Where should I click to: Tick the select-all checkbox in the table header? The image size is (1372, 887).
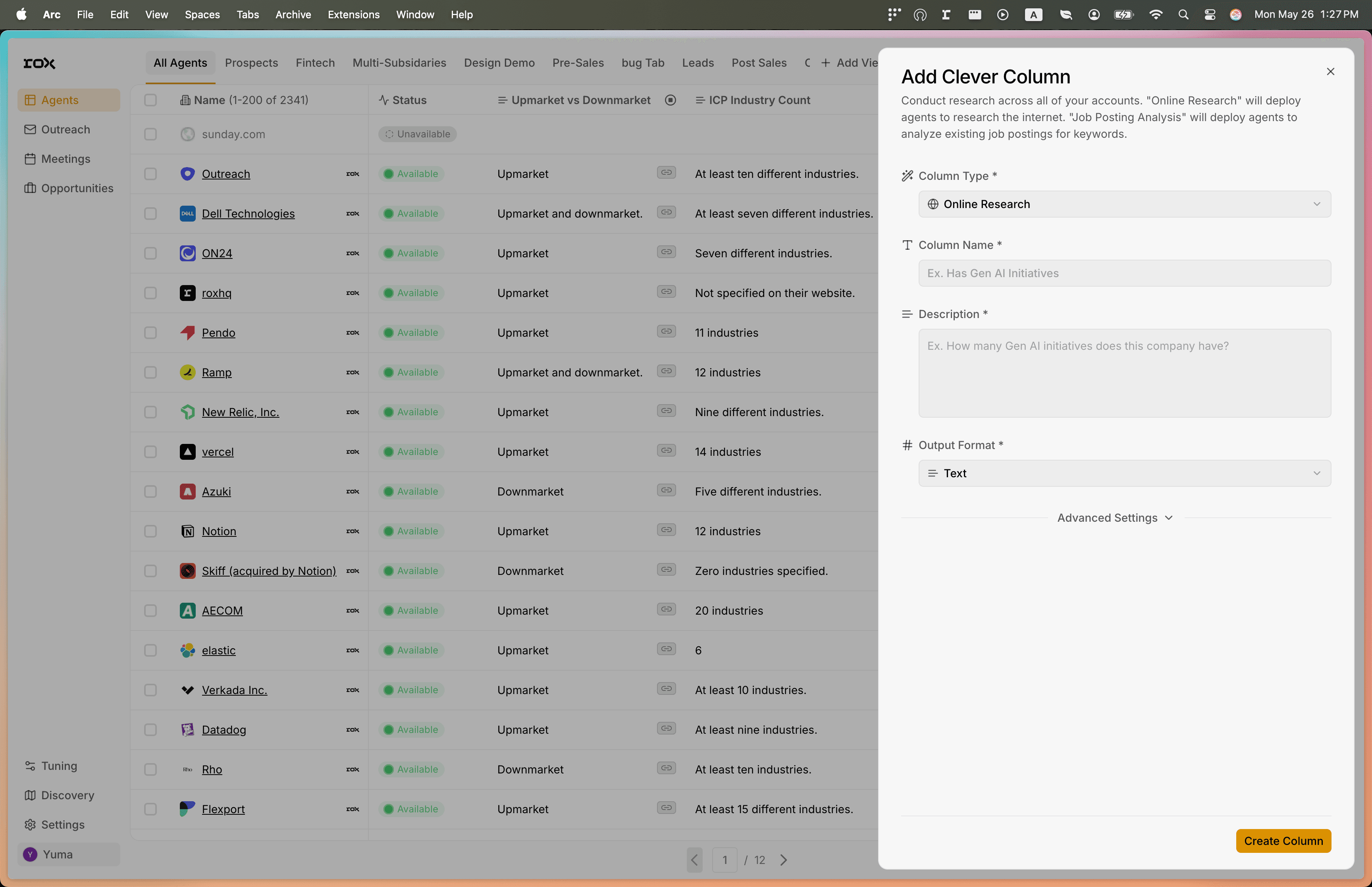[x=150, y=100]
